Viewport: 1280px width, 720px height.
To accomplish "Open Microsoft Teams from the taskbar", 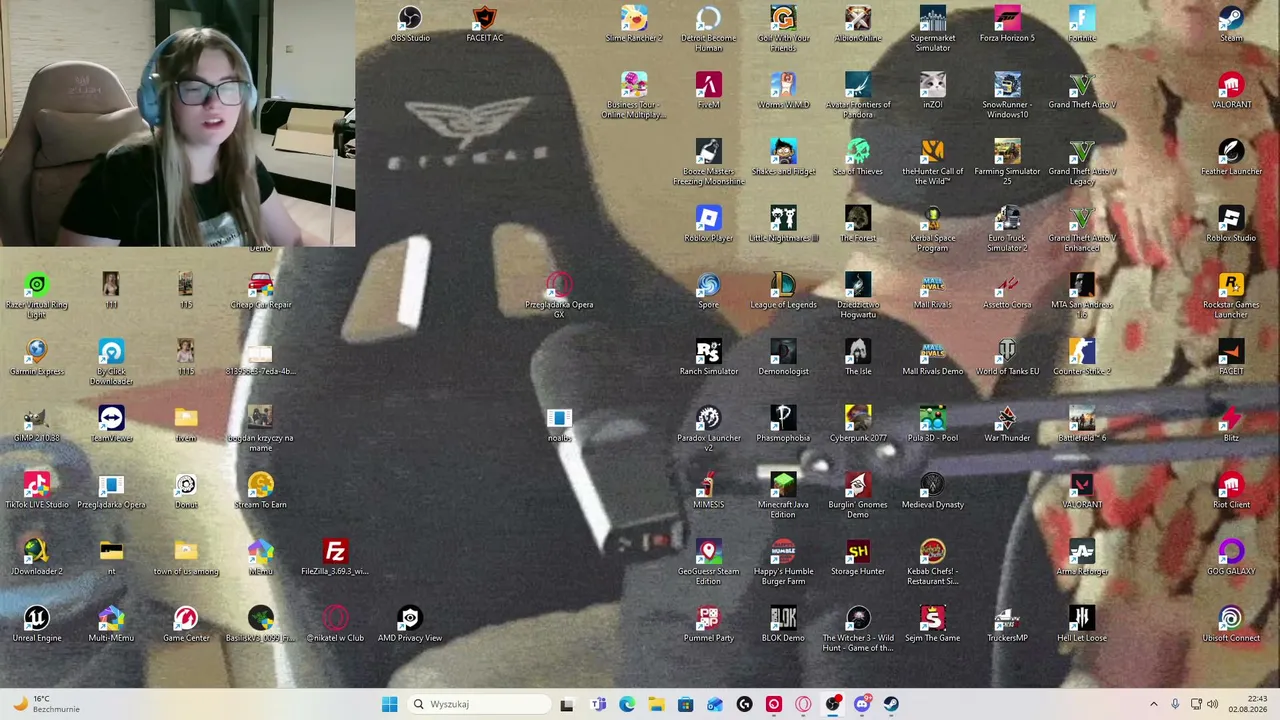I will tap(598, 704).
